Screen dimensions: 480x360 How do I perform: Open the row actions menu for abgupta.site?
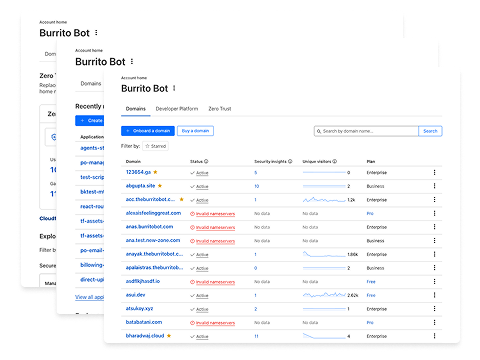434,186
